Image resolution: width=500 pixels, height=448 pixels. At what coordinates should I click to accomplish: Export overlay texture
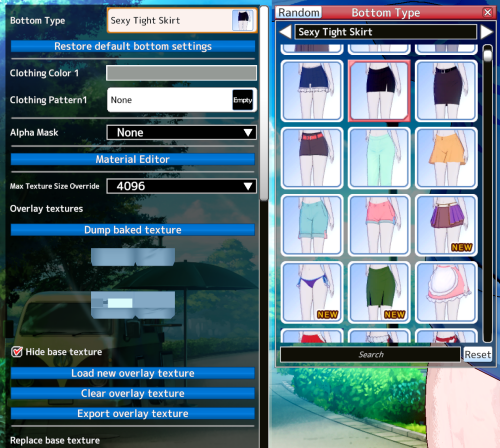tap(133, 413)
